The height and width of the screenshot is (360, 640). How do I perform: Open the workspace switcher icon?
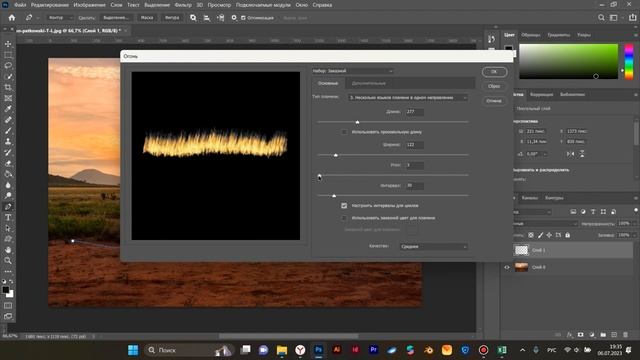pyautogui.click(x=614, y=18)
